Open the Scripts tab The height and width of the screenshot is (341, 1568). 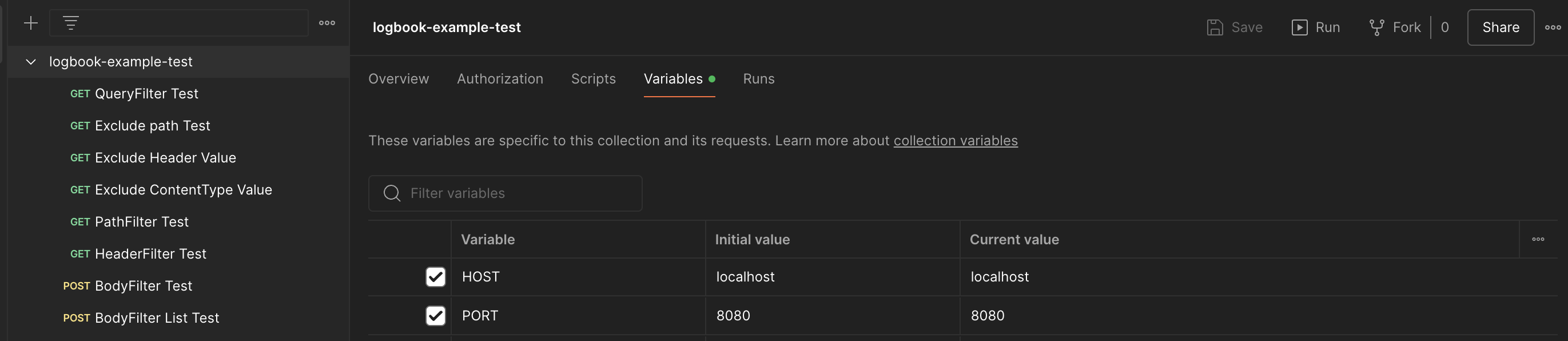click(593, 79)
